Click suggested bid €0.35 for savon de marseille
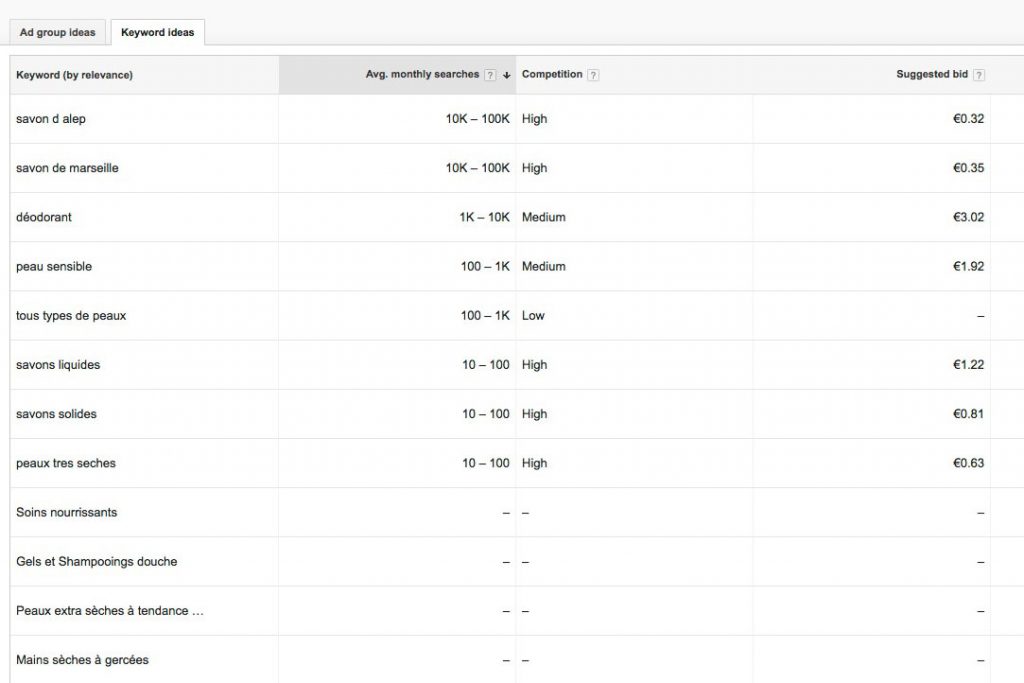 (x=968, y=168)
